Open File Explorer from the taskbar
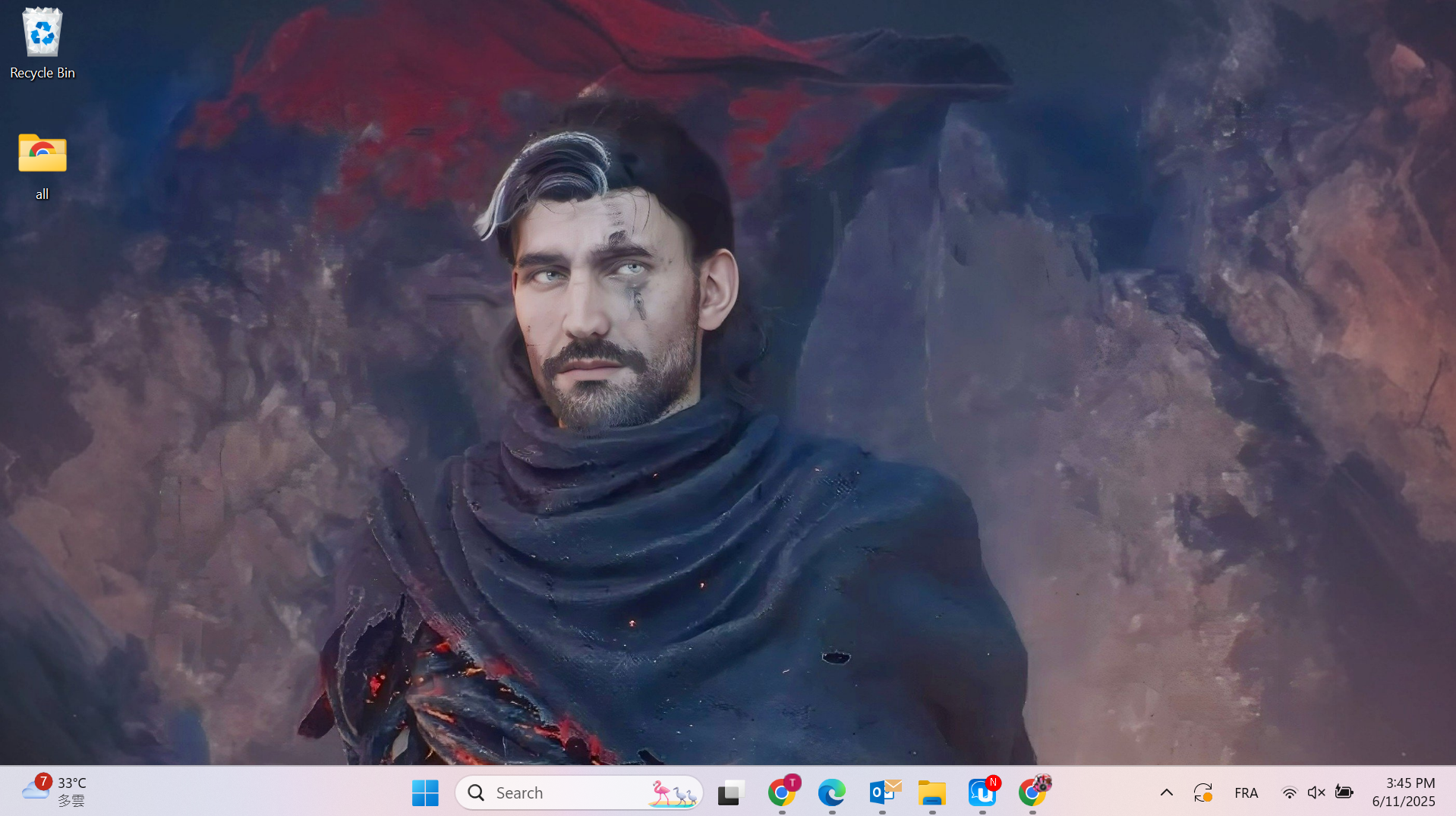 click(932, 792)
